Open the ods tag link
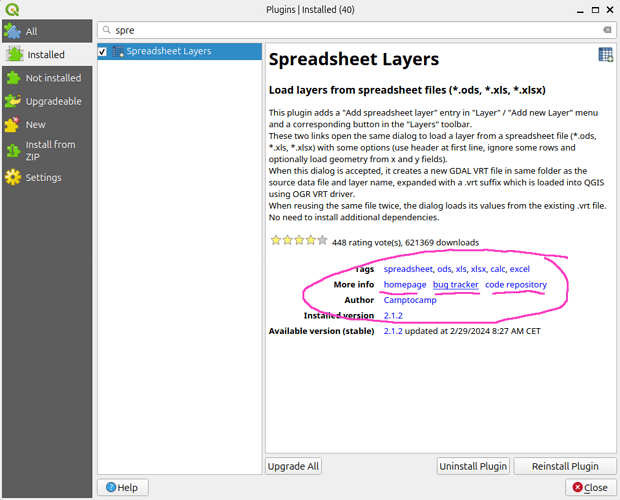The image size is (620, 500). click(x=444, y=269)
